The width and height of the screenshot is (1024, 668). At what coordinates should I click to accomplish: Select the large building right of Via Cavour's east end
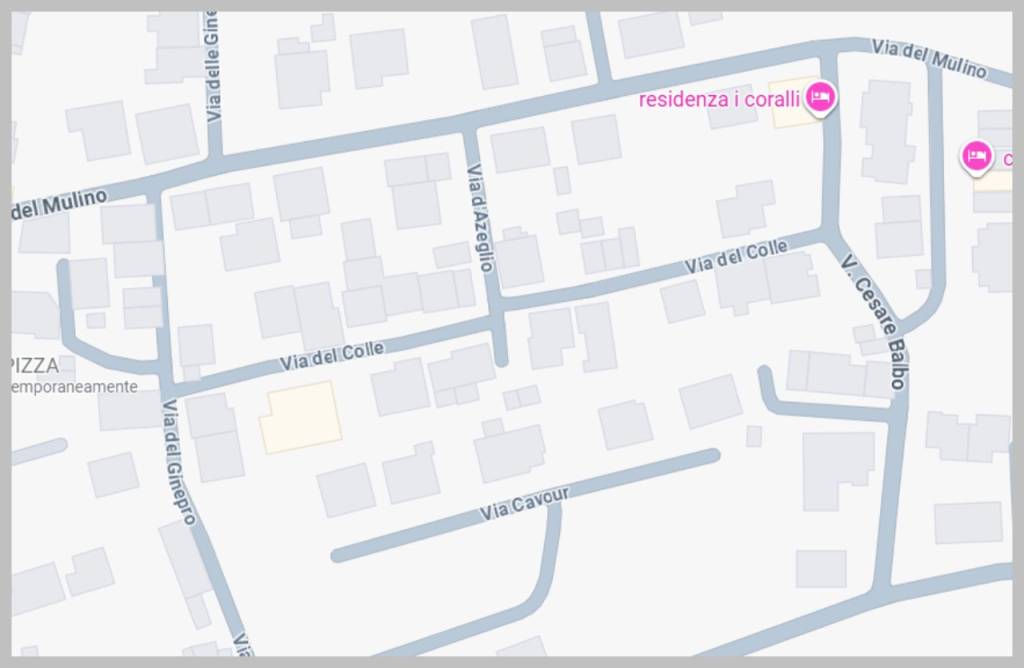coord(838,469)
